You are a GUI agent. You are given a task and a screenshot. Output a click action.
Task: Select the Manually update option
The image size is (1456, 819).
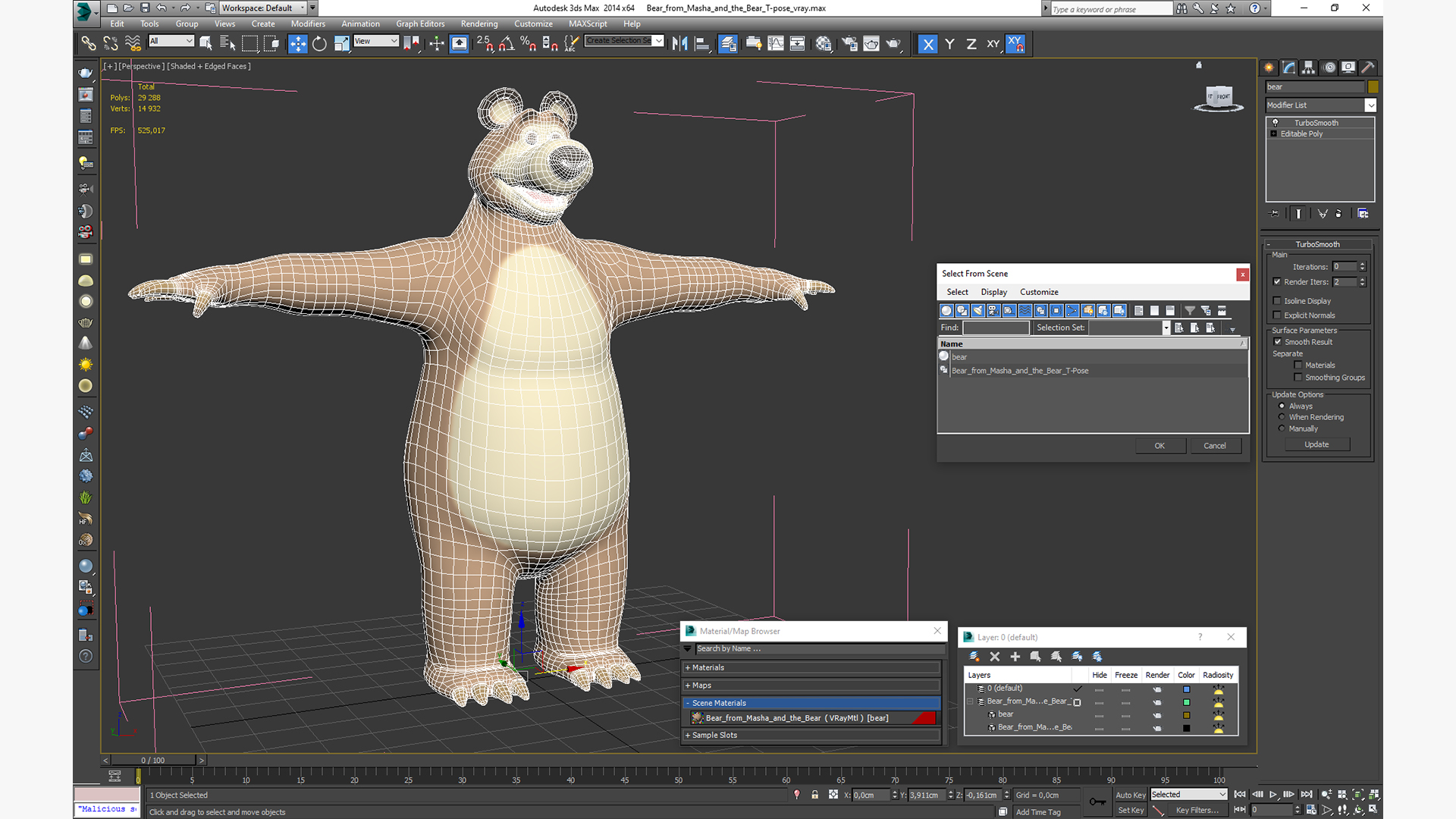pyautogui.click(x=1282, y=428)
